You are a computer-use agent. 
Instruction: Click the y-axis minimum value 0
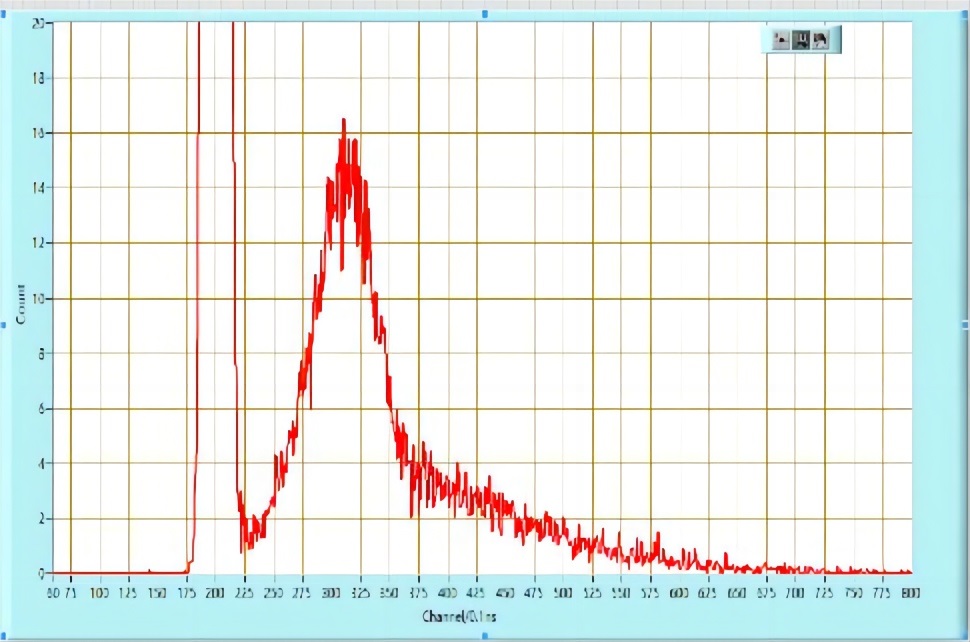pos(41,574)
